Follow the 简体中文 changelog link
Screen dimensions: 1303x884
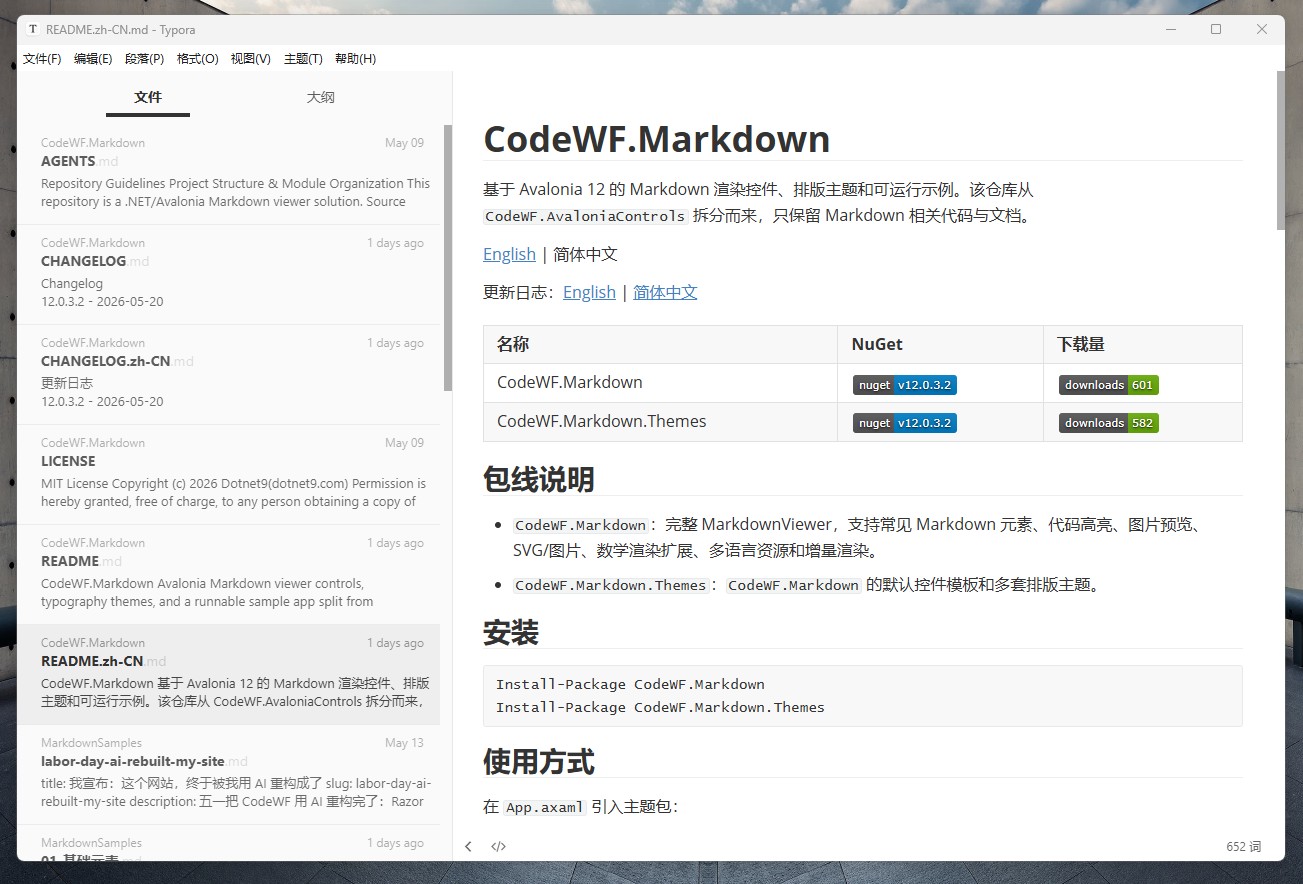coord(665,292)
